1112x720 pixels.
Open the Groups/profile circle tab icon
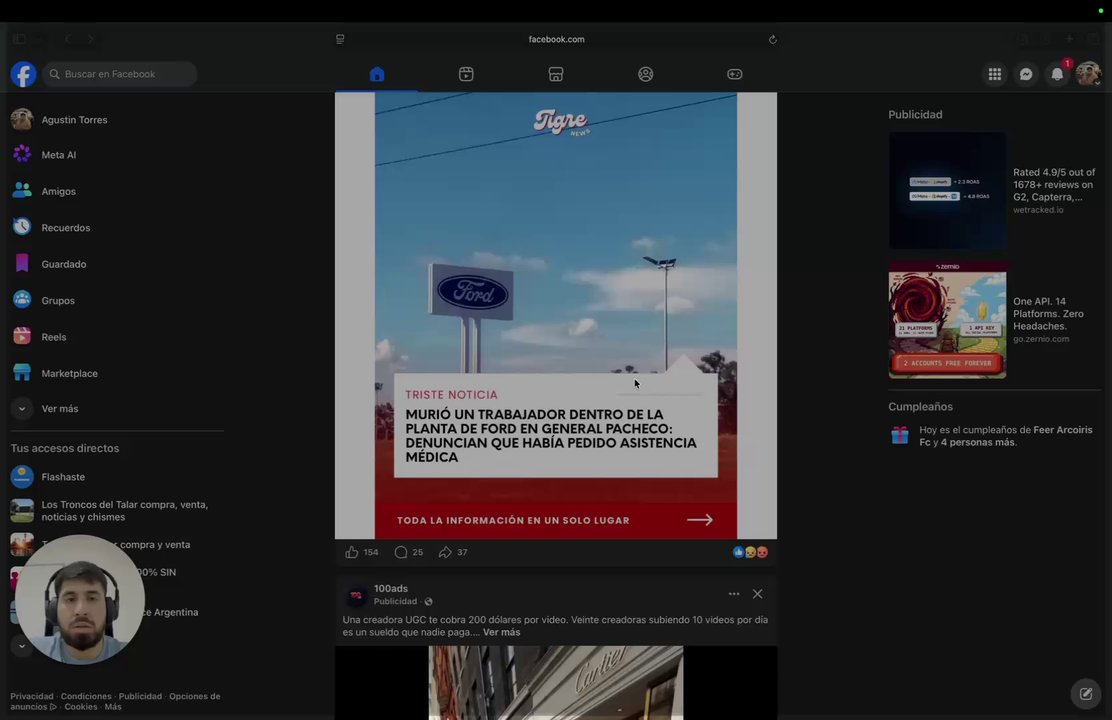coord(645,74)
